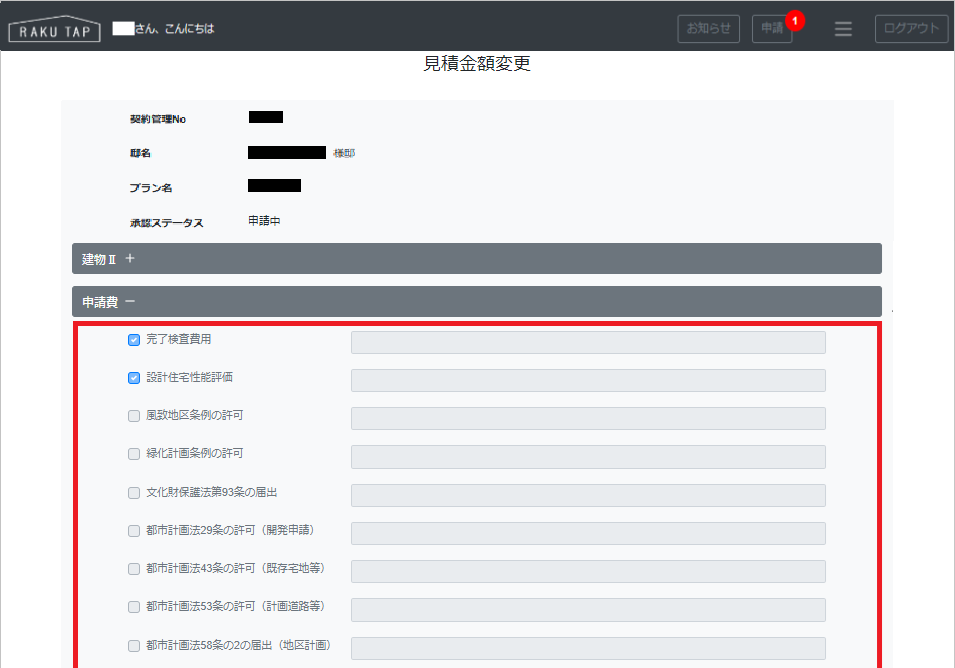The image size is (955, 668).
Task: Open the hamburger menu icon
Action: tap(843, 29)
